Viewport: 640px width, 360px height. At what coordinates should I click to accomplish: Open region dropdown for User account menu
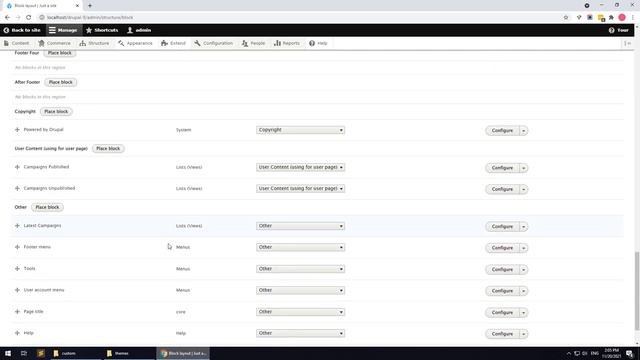300,290
